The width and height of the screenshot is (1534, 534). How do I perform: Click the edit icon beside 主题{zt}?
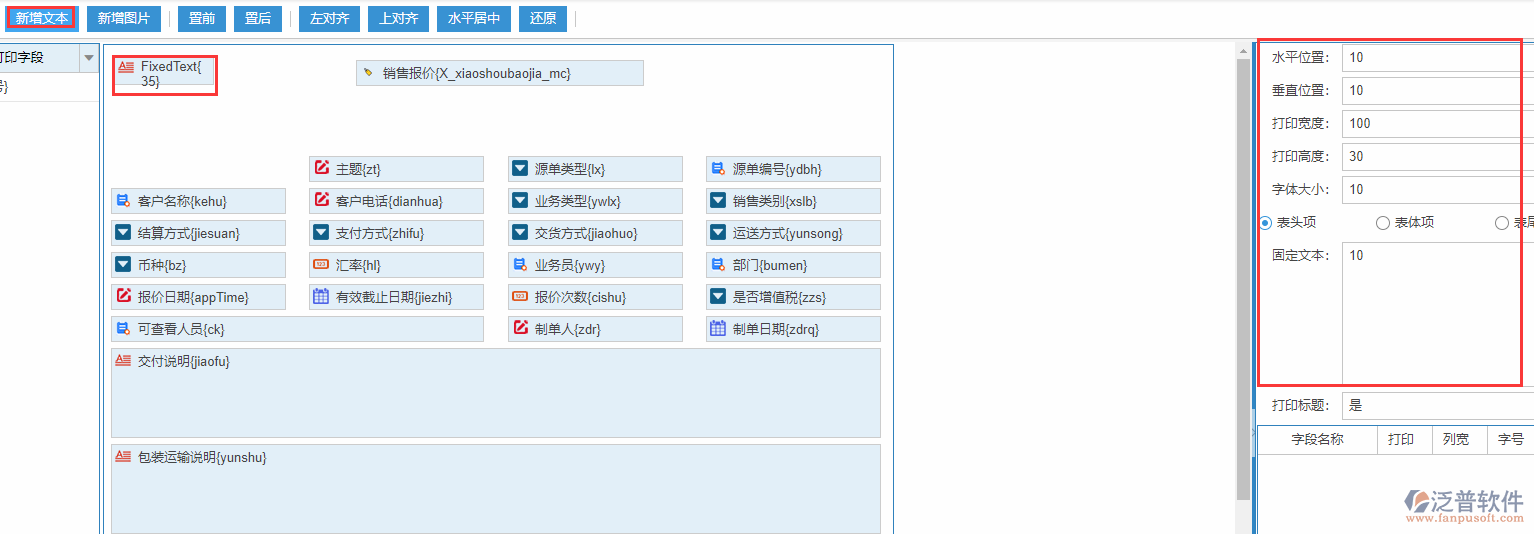click(x=321, y=168)
